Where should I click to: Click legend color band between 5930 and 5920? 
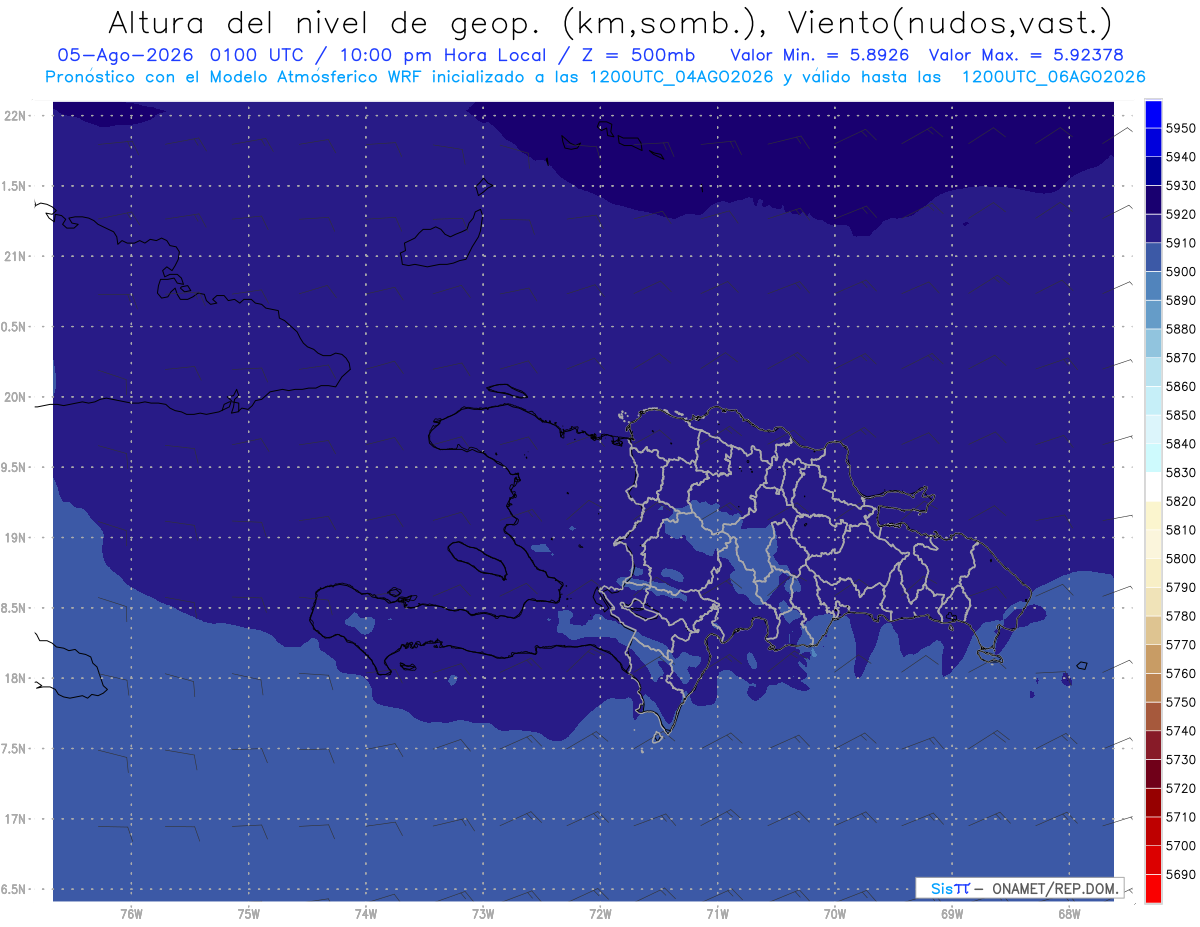click(1152, 200)
